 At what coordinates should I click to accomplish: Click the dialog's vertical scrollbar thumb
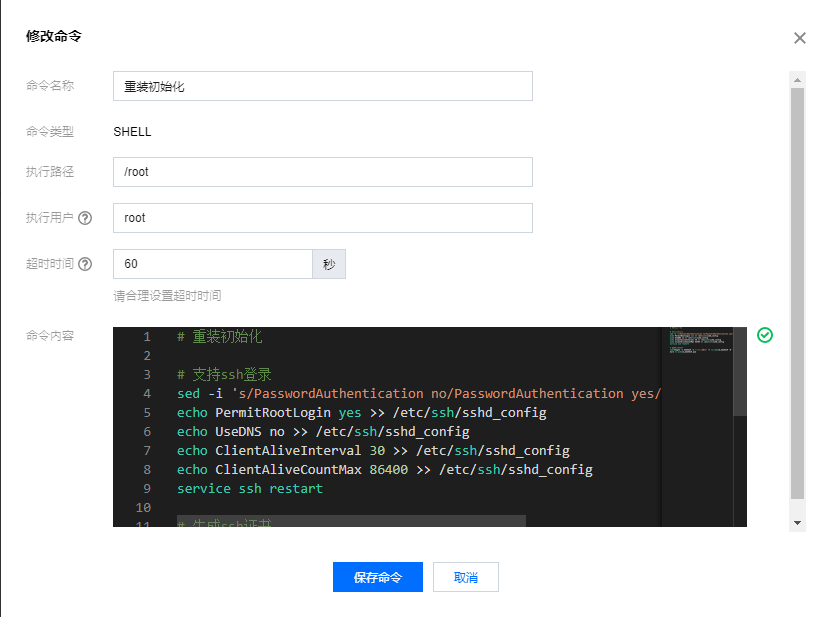tap(797, 290)
